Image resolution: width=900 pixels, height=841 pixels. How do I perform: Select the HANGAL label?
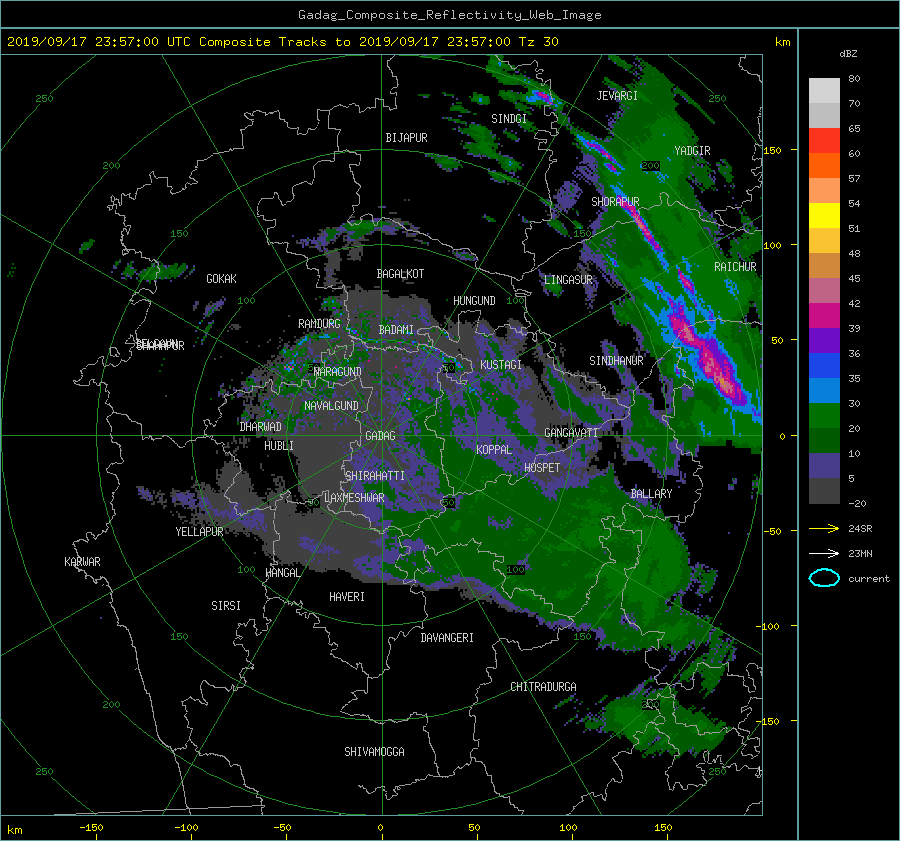click(282, 573)
